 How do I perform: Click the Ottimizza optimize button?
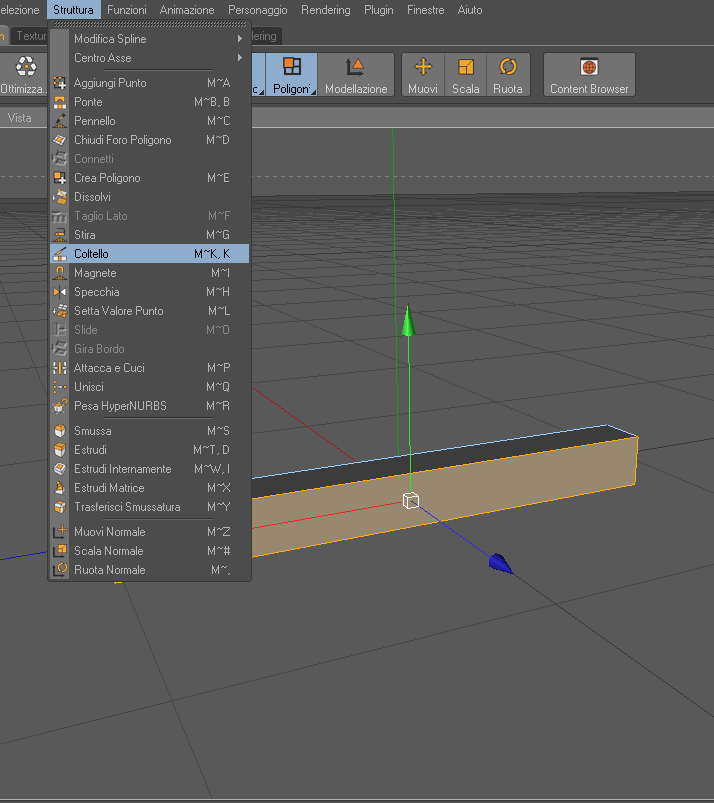click(24, 75)
